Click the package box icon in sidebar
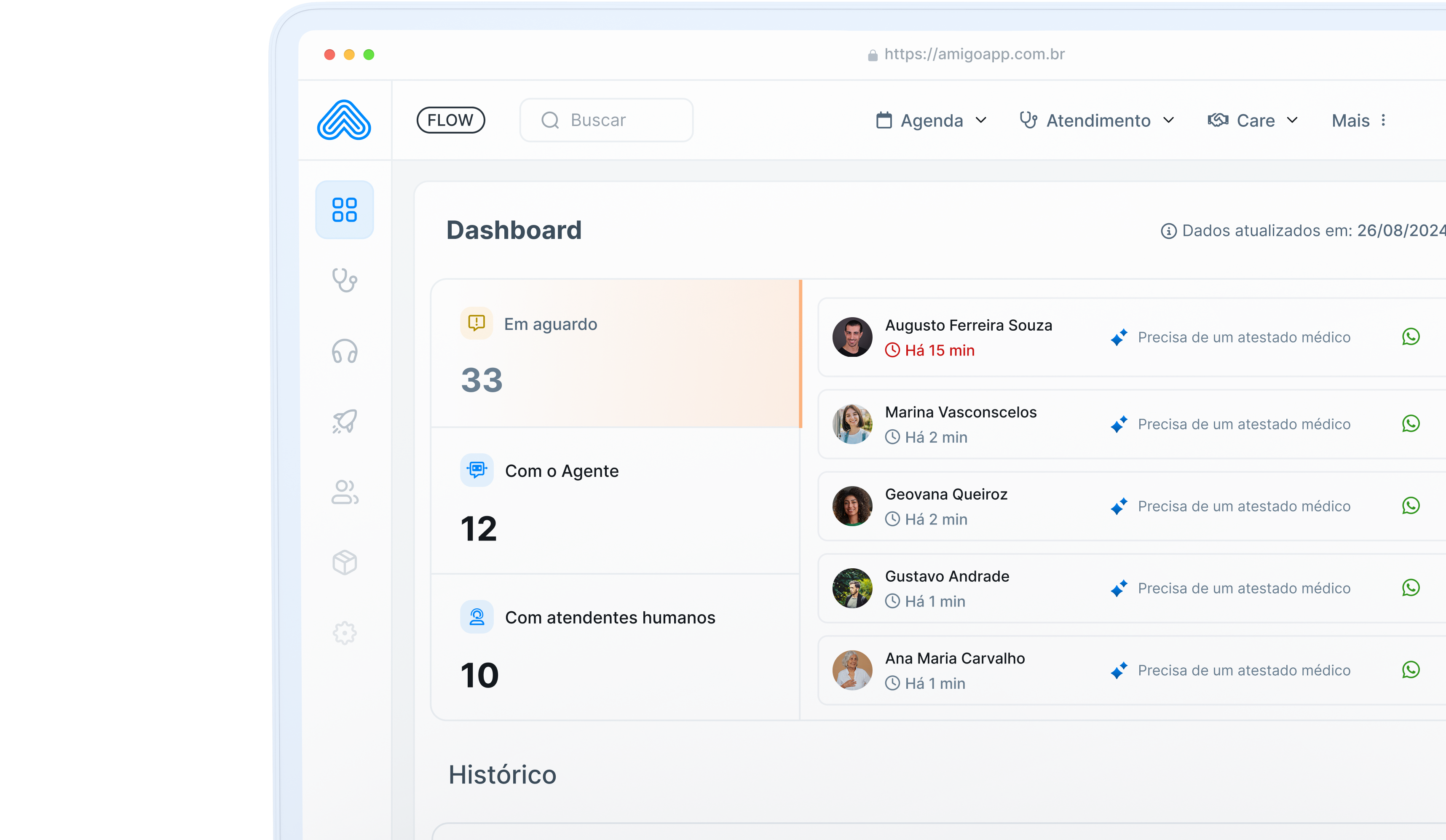The height and width of the screenshot is (840, 1446). pos(344,562)
